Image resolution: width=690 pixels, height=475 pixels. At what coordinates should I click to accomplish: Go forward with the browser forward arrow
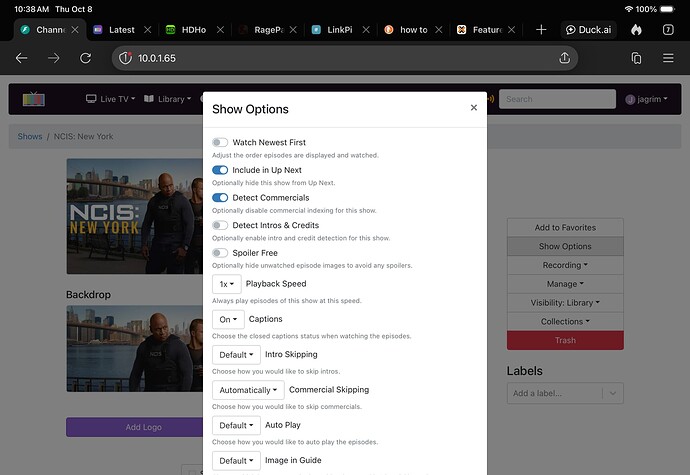click(x=54, y=58)
